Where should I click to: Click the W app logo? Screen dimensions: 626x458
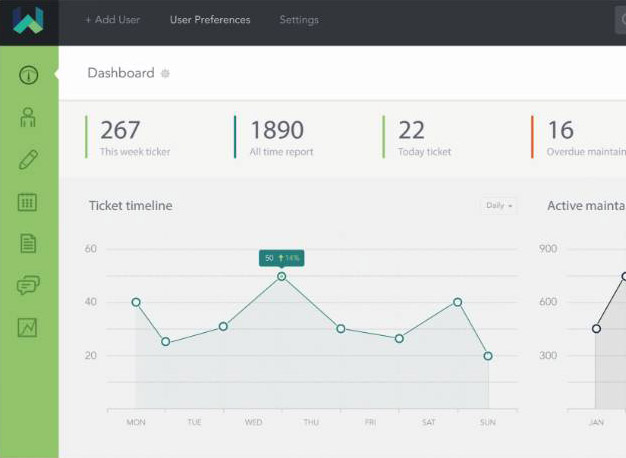29,21
